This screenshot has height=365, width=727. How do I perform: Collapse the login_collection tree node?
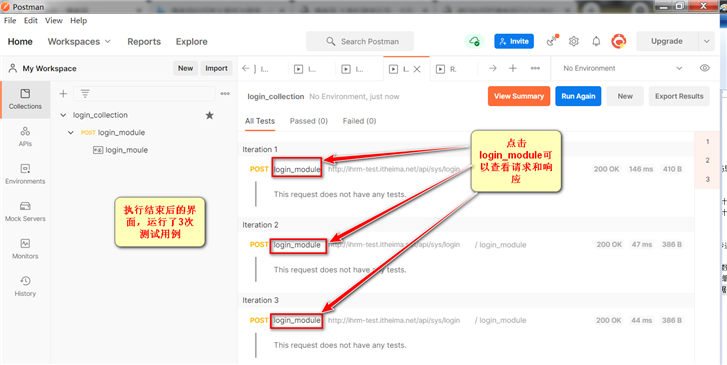tap(64, 115)
